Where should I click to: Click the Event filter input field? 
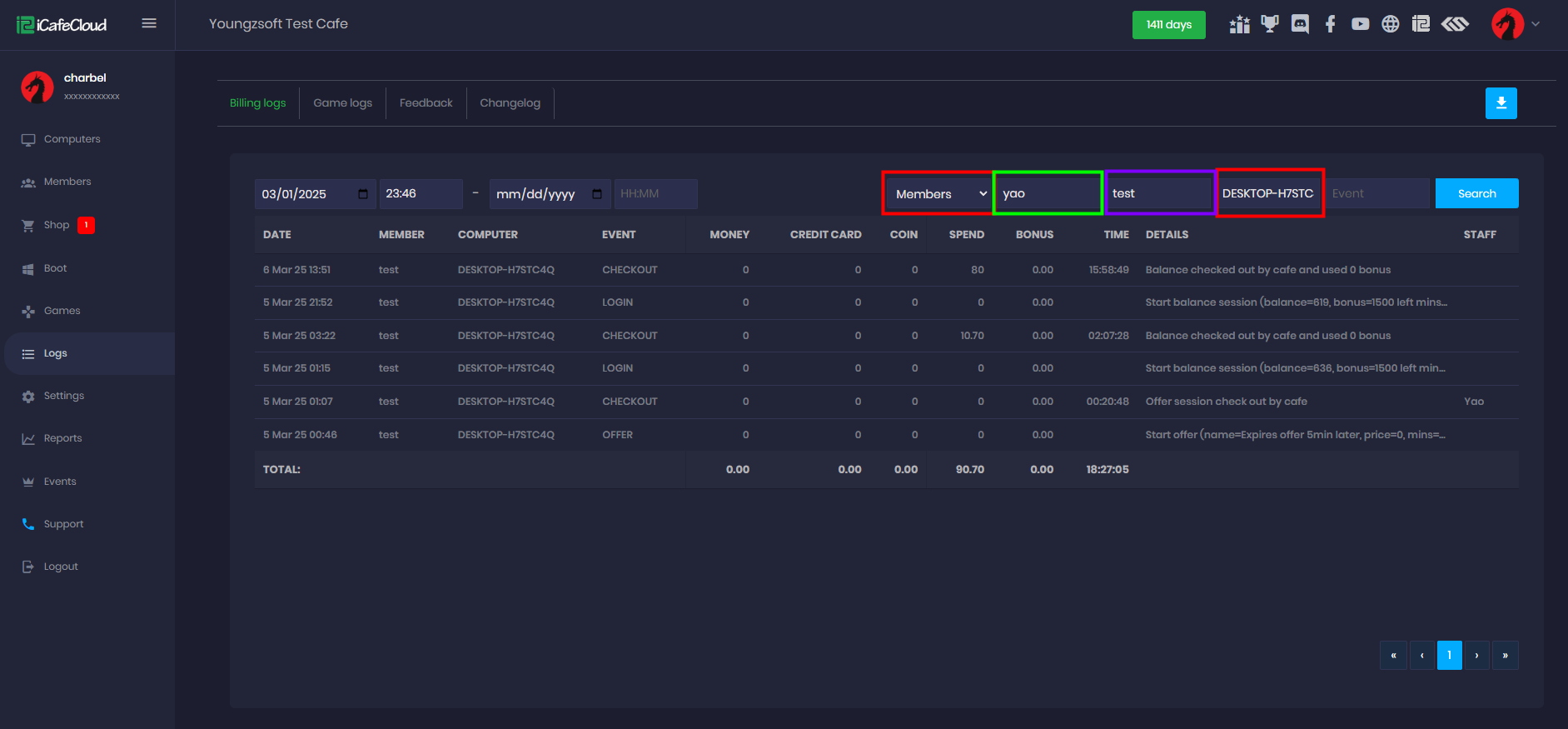1377,193
